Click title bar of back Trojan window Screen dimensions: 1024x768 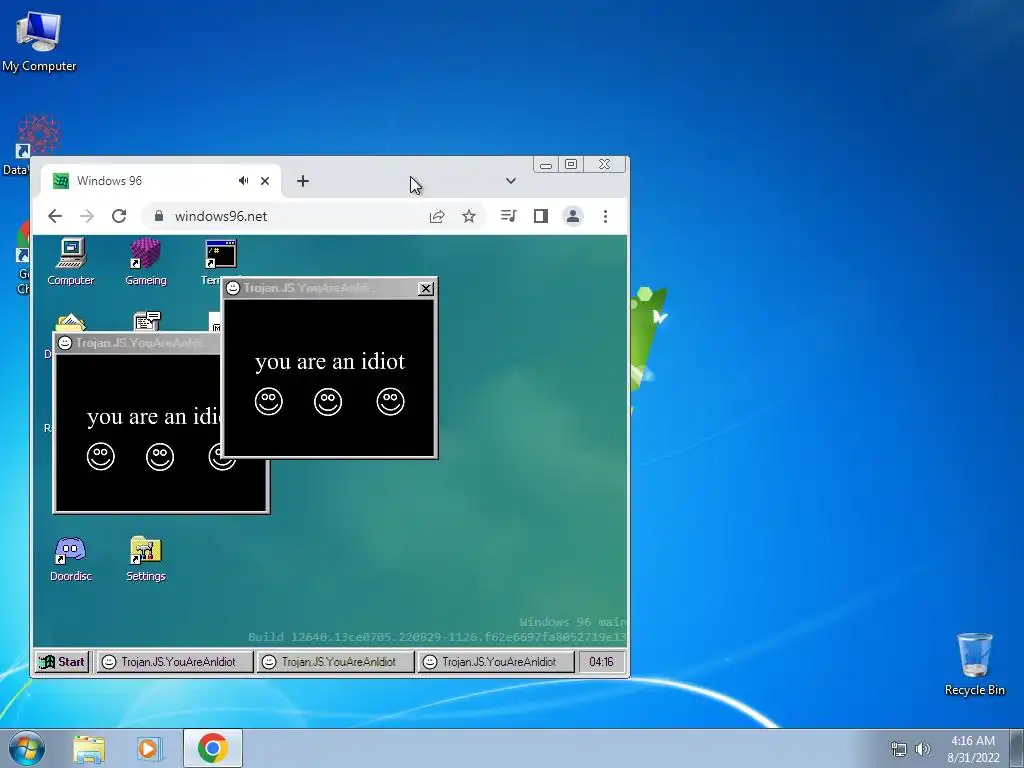[138, 343]
